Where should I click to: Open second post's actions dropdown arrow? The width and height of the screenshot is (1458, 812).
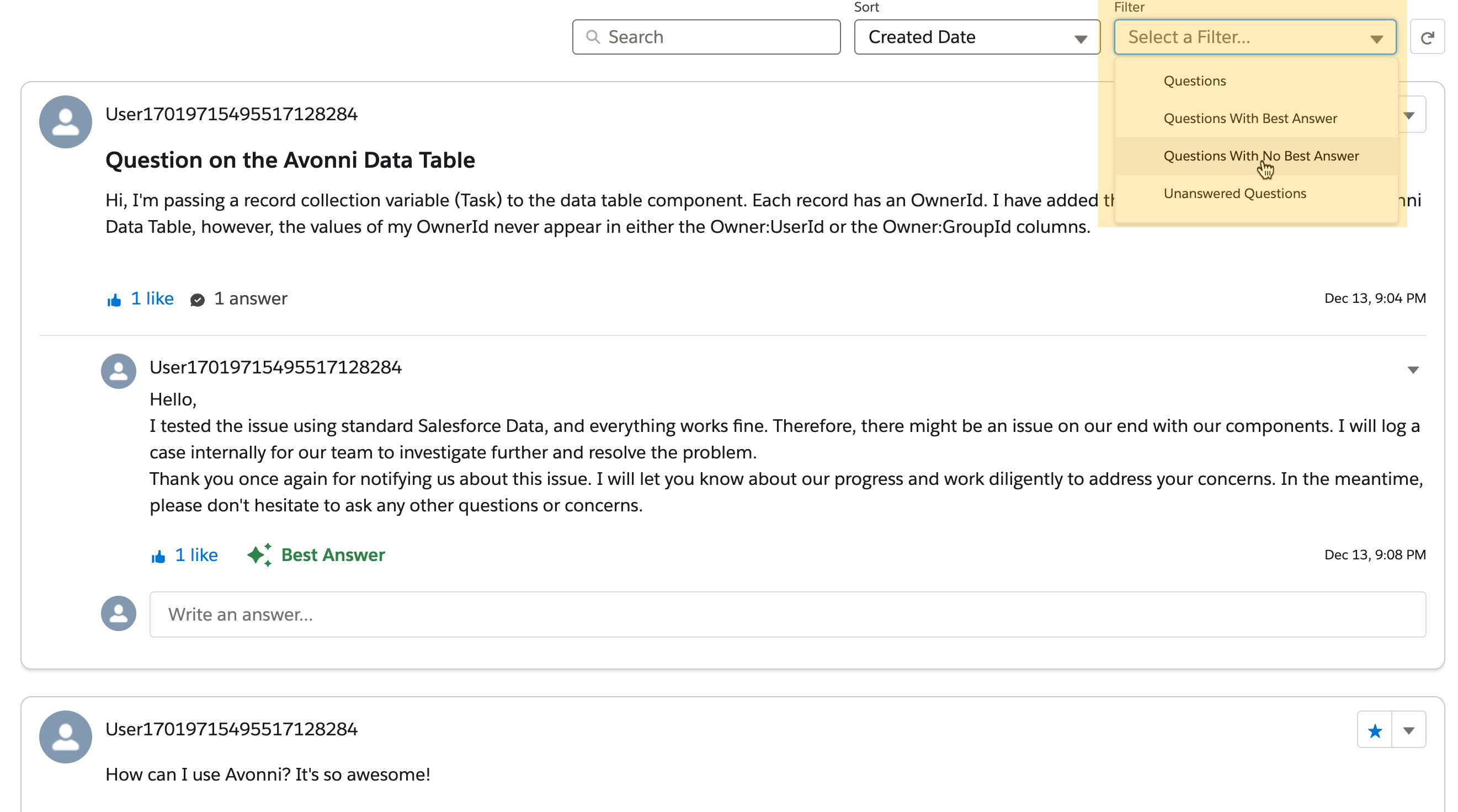click(x=1408, y=730)
